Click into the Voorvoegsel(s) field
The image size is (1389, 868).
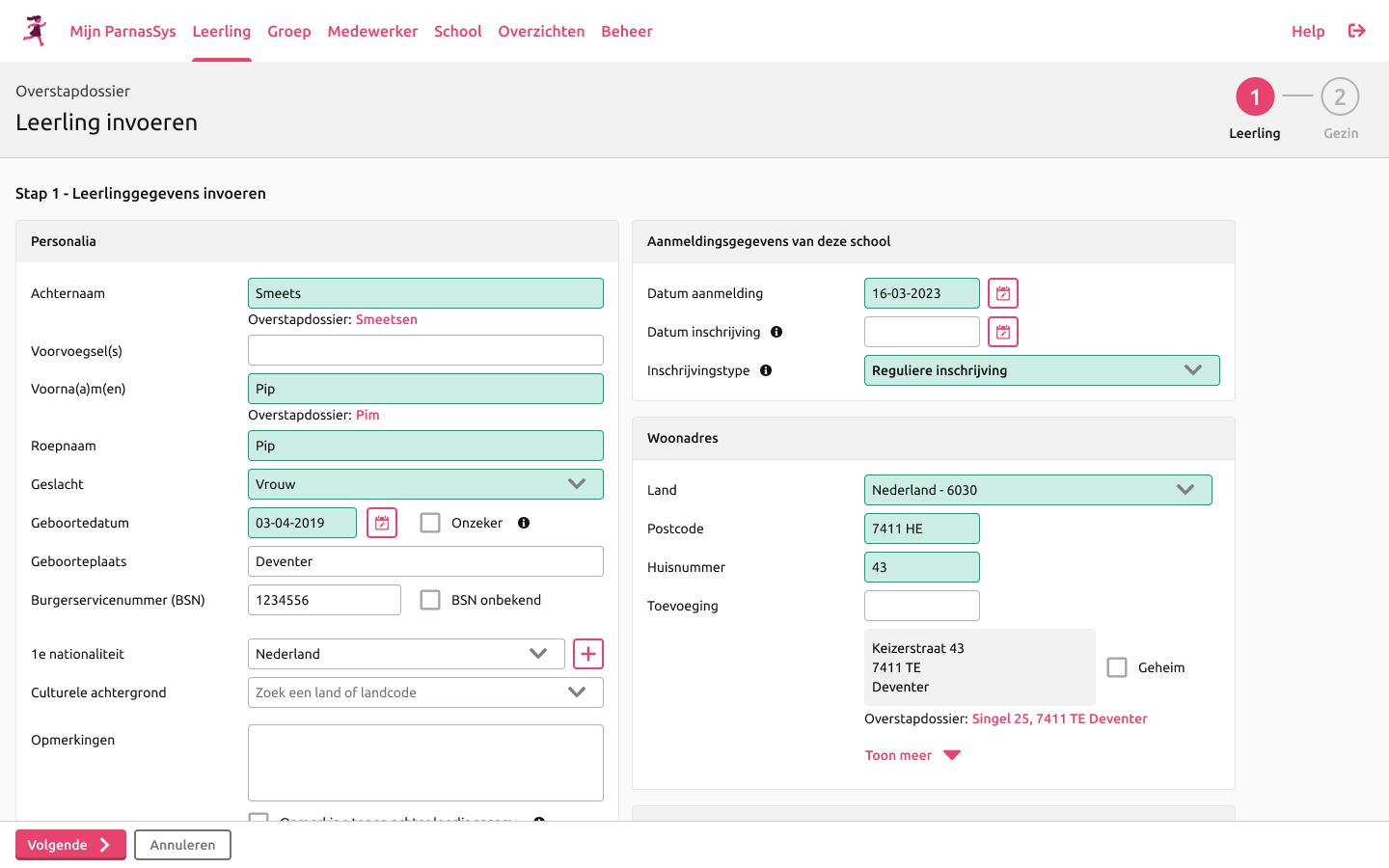point(425,350)
